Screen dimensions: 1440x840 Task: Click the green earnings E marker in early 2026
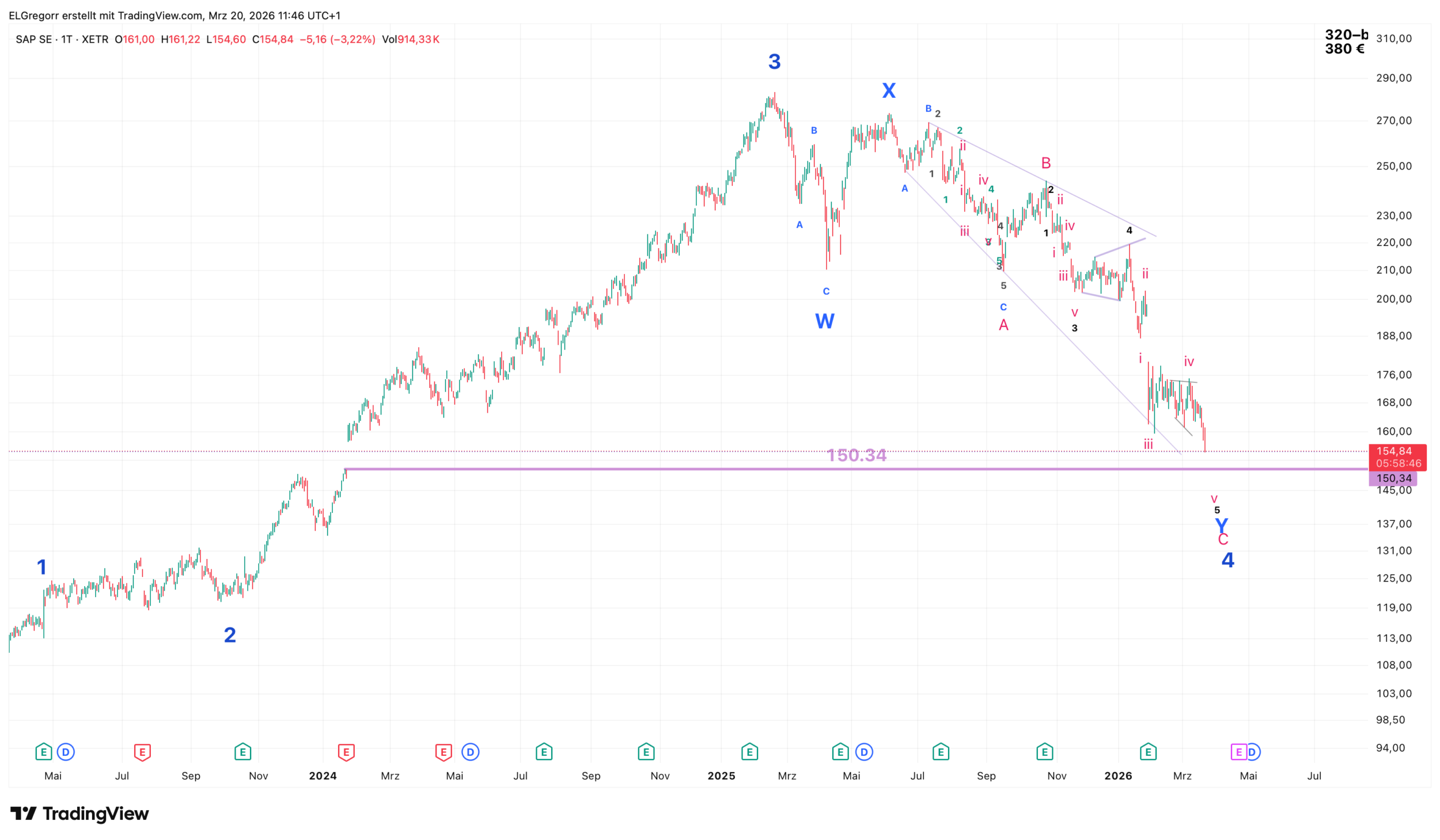click(x=1148, y=752)
